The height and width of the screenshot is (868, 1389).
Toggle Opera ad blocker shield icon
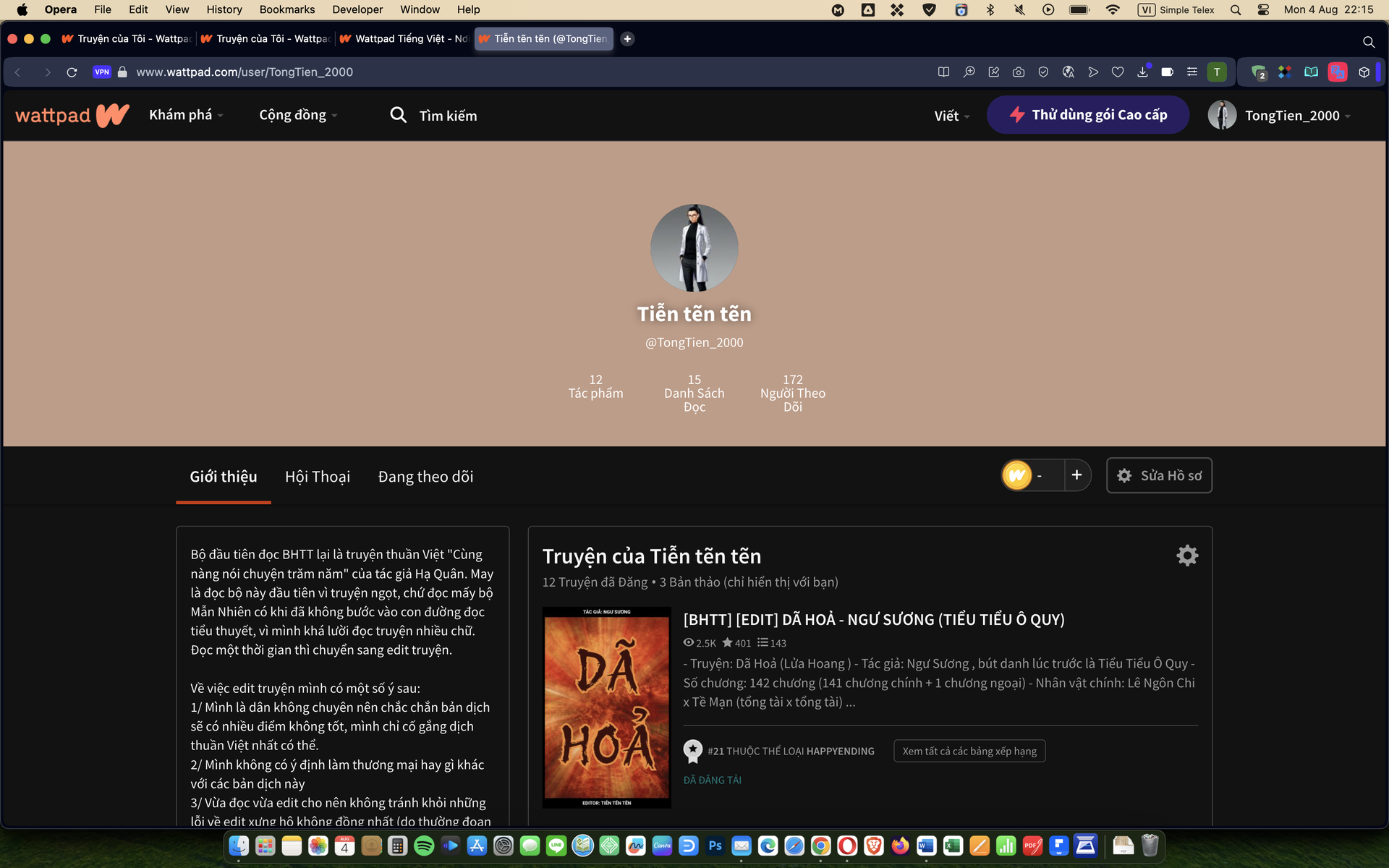[x=1043, y=72]
